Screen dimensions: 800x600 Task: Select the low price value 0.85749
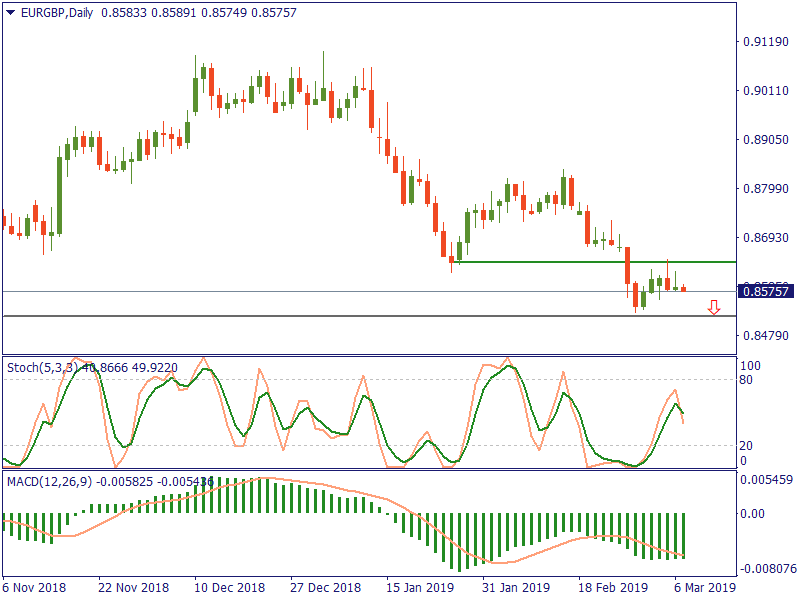(x=224, y=13)
